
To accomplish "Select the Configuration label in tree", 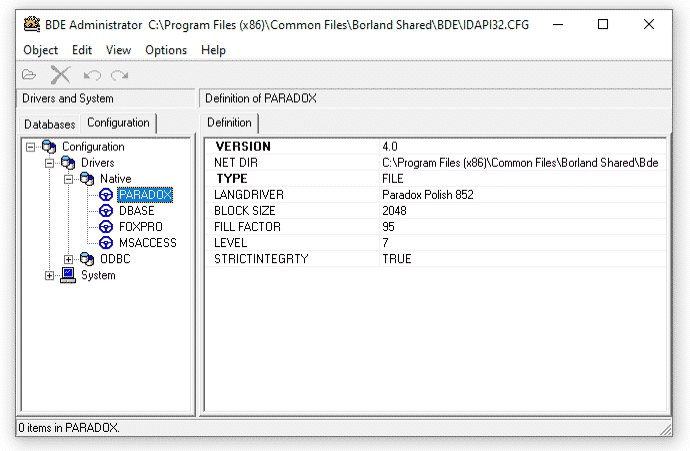I will tap(93, 147).
